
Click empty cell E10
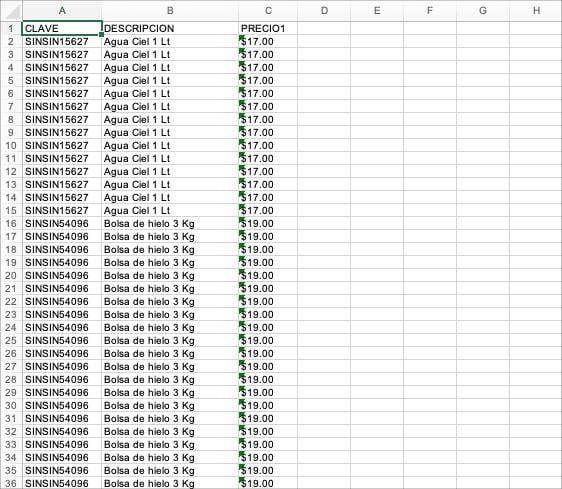tap(377, 146)
